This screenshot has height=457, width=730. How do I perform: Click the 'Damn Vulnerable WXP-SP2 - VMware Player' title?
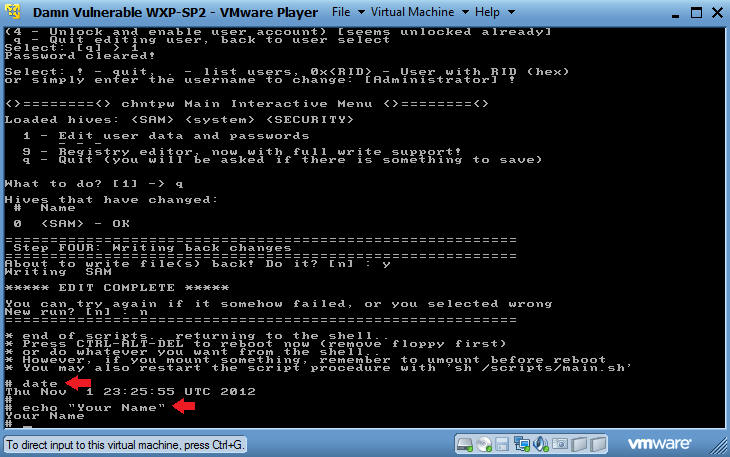pyautogui.click(x=175, y=13)
